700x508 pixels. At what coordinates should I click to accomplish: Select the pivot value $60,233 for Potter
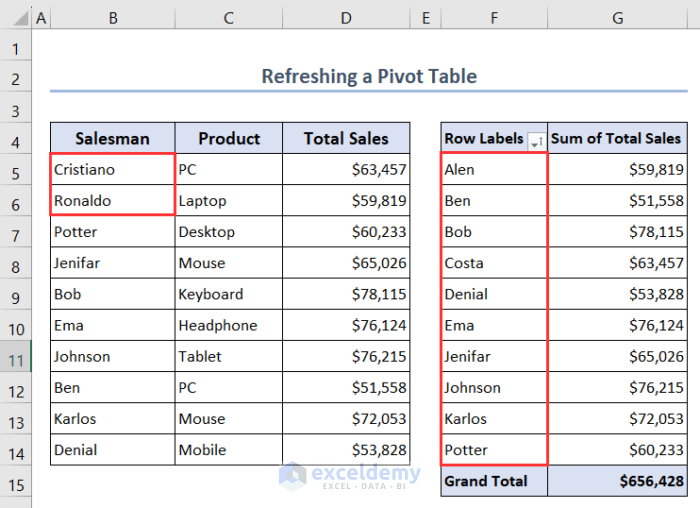pos(617,450)
